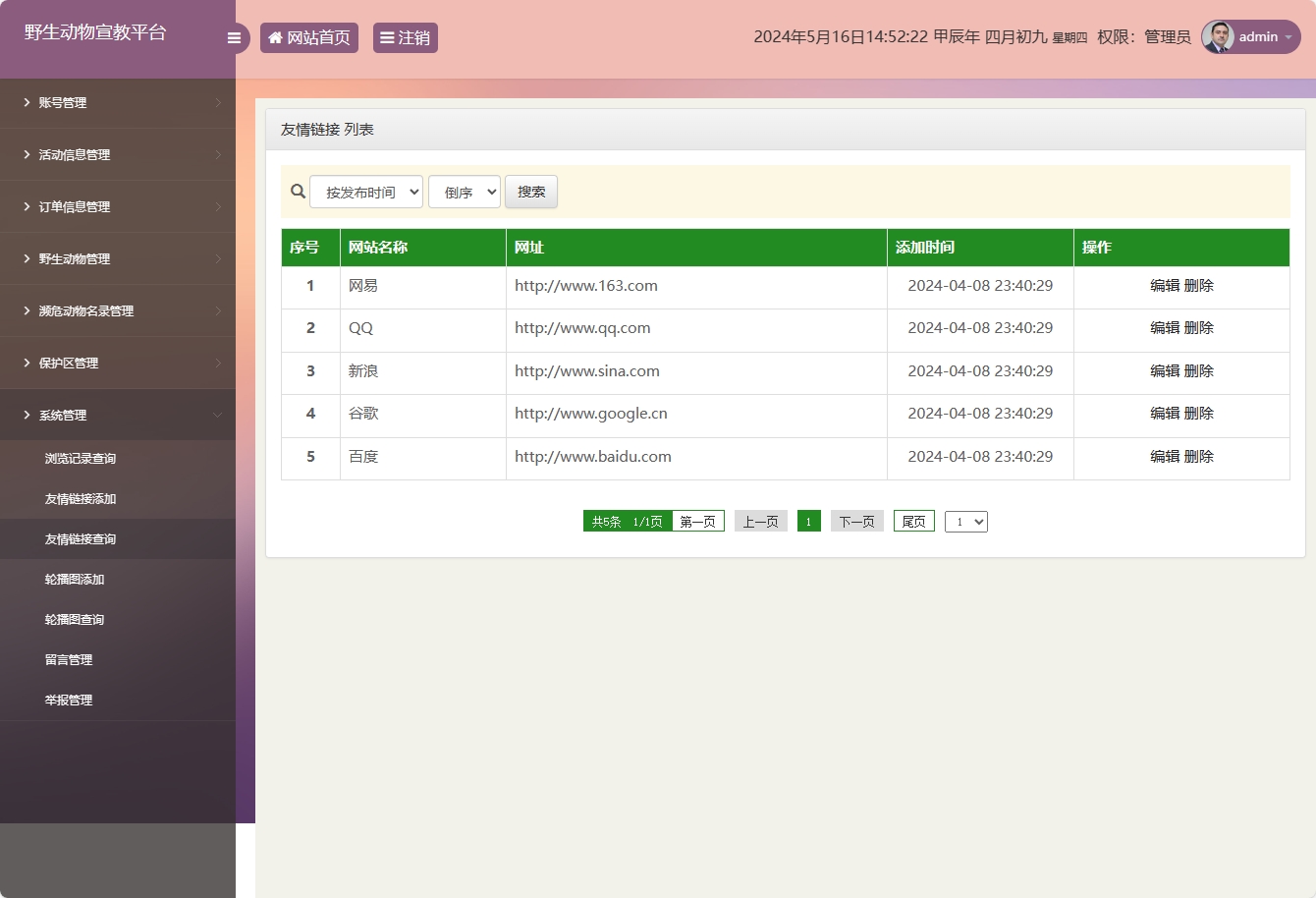Viewport: 1316px width, 898px height.
Task: Select the page number jump dropdown
Action: 965,522
